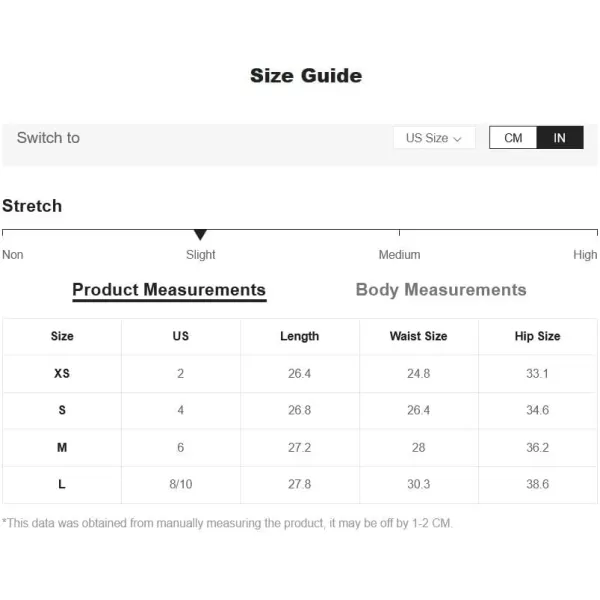This screenshot has width=600, height=600.
Task: Select the S size row label
Action: [62, 410]
